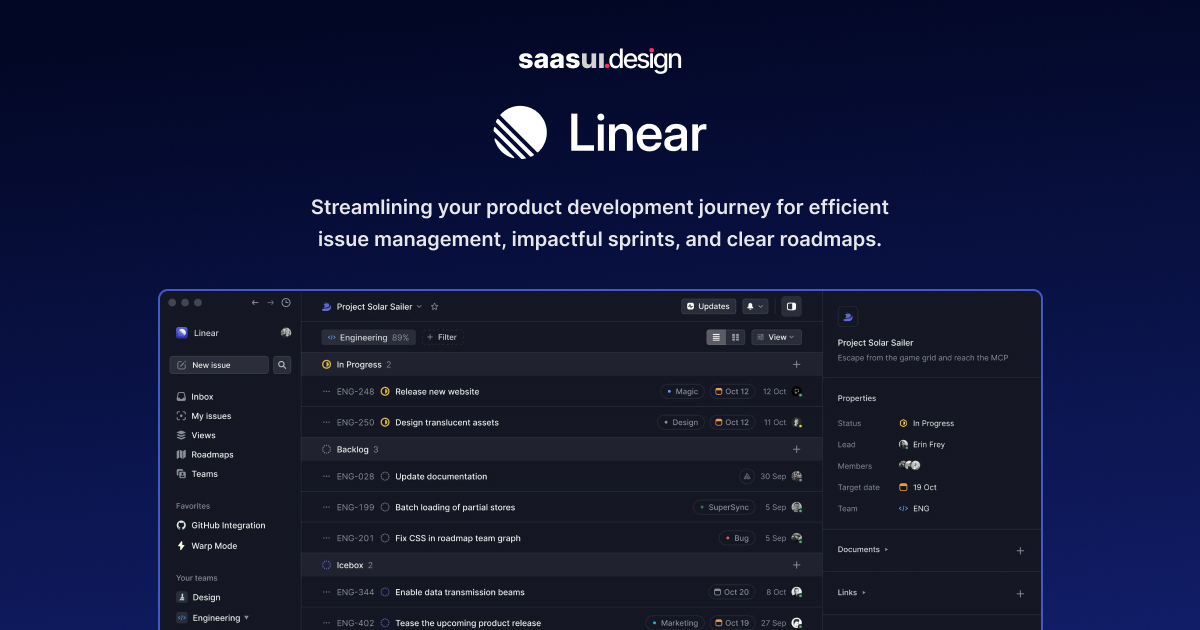Star Project Solar Sailer as favorite
The height and width of the screenshot is (630, 1200).
pyautogui.click(x=434, y=307)
